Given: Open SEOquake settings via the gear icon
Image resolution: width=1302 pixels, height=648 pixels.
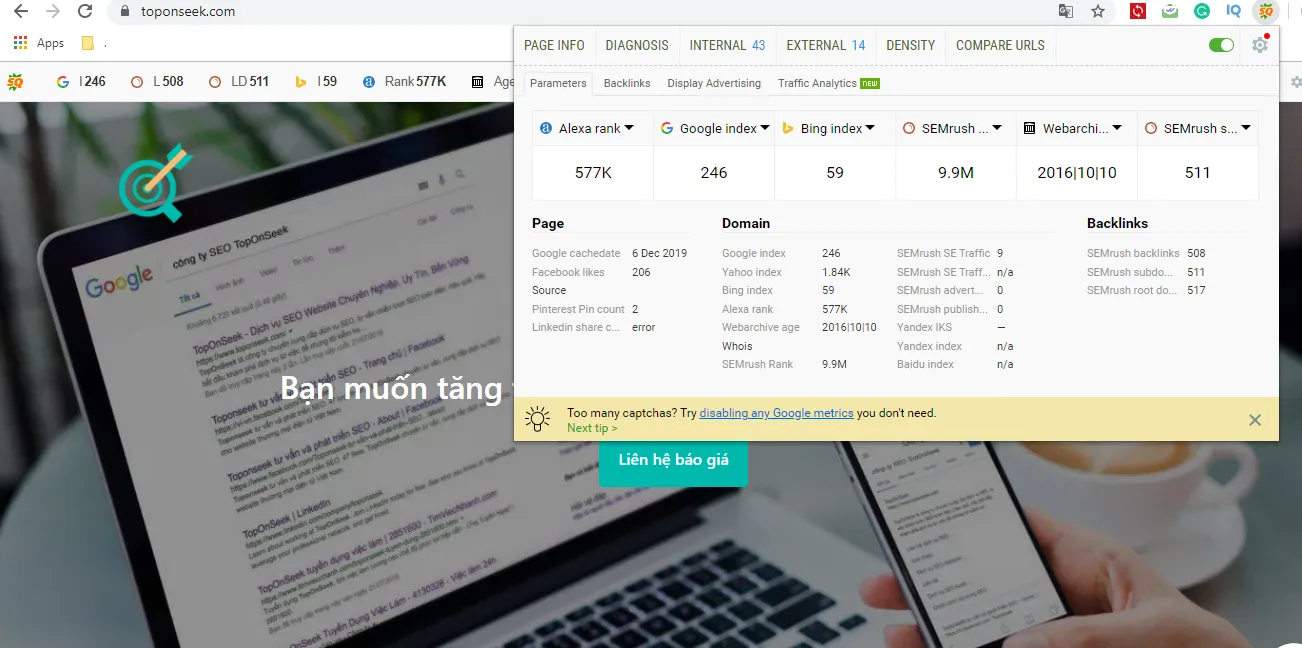Looking at the screenshot, I should click(x=1260, y=45).
